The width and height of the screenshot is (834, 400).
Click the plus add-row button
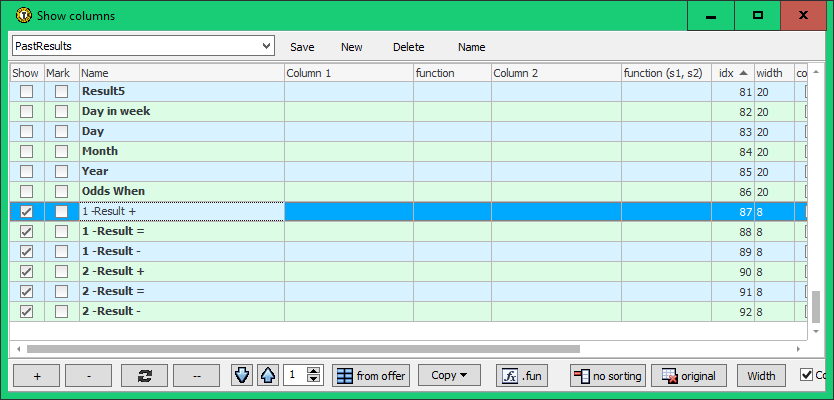click(36, 376)
